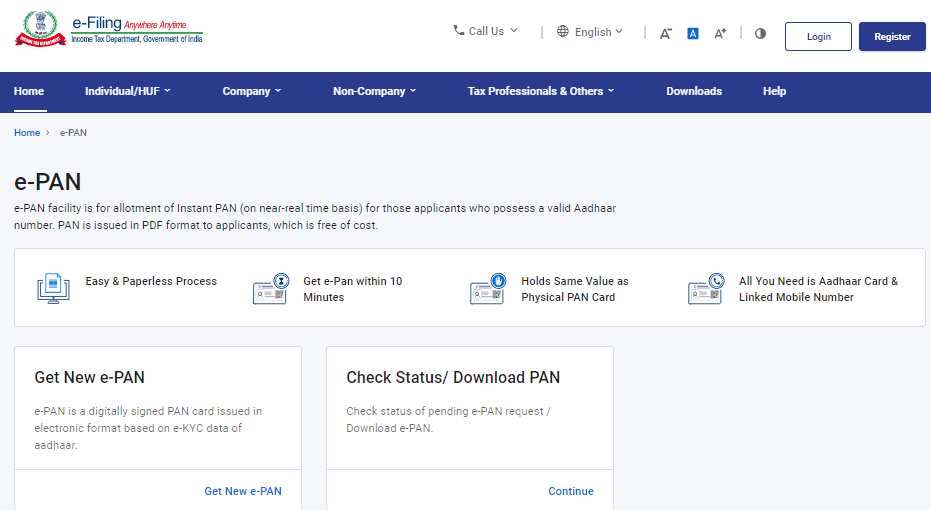Click the Easy & Paperless Process icon

pyautogui.click(x=53, y=289)
